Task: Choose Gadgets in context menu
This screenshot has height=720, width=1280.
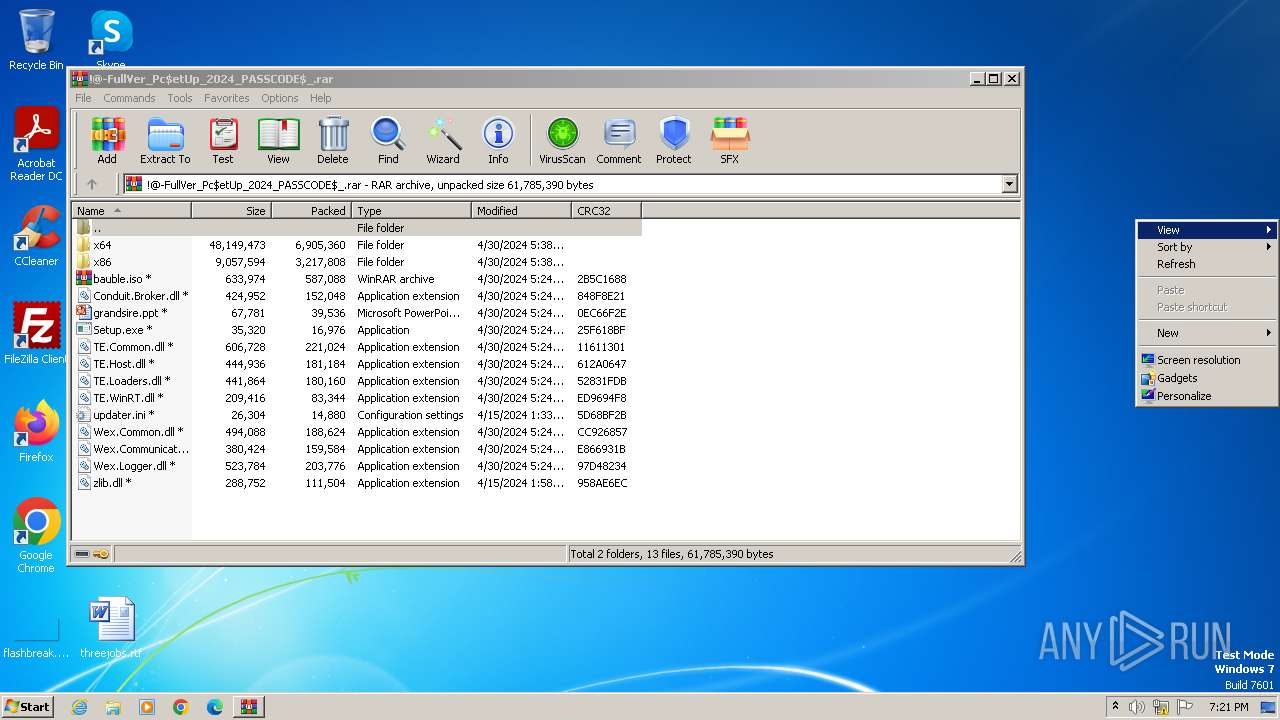Action: [x=1207, y=378]
